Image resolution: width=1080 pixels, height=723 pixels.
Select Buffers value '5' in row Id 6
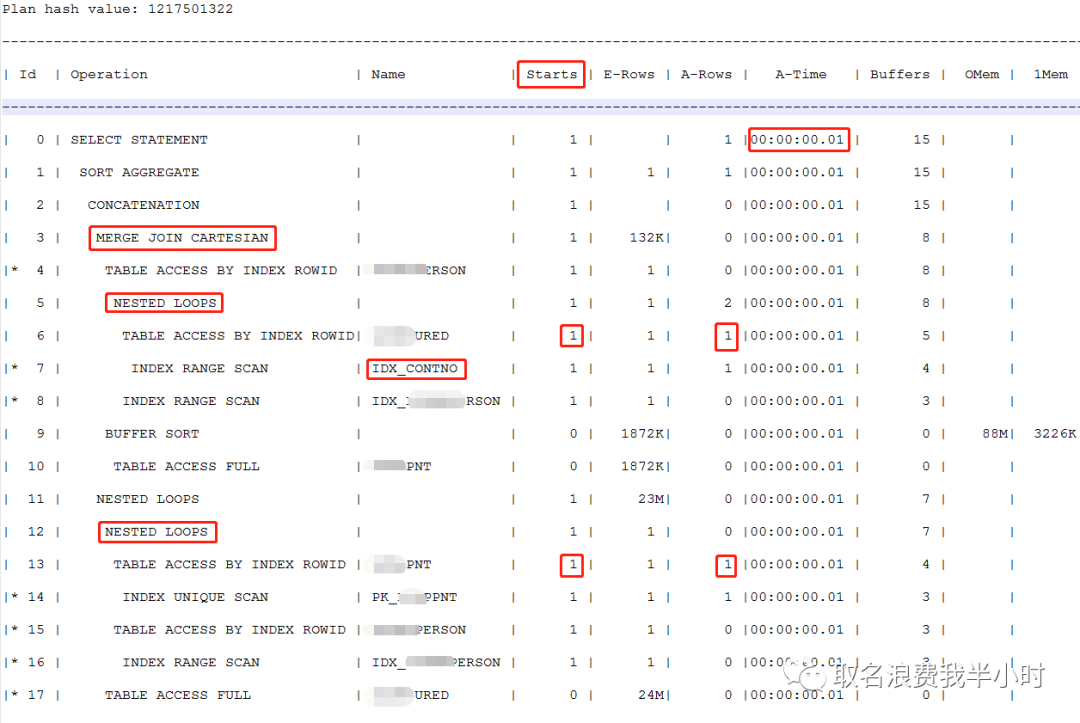926,336
